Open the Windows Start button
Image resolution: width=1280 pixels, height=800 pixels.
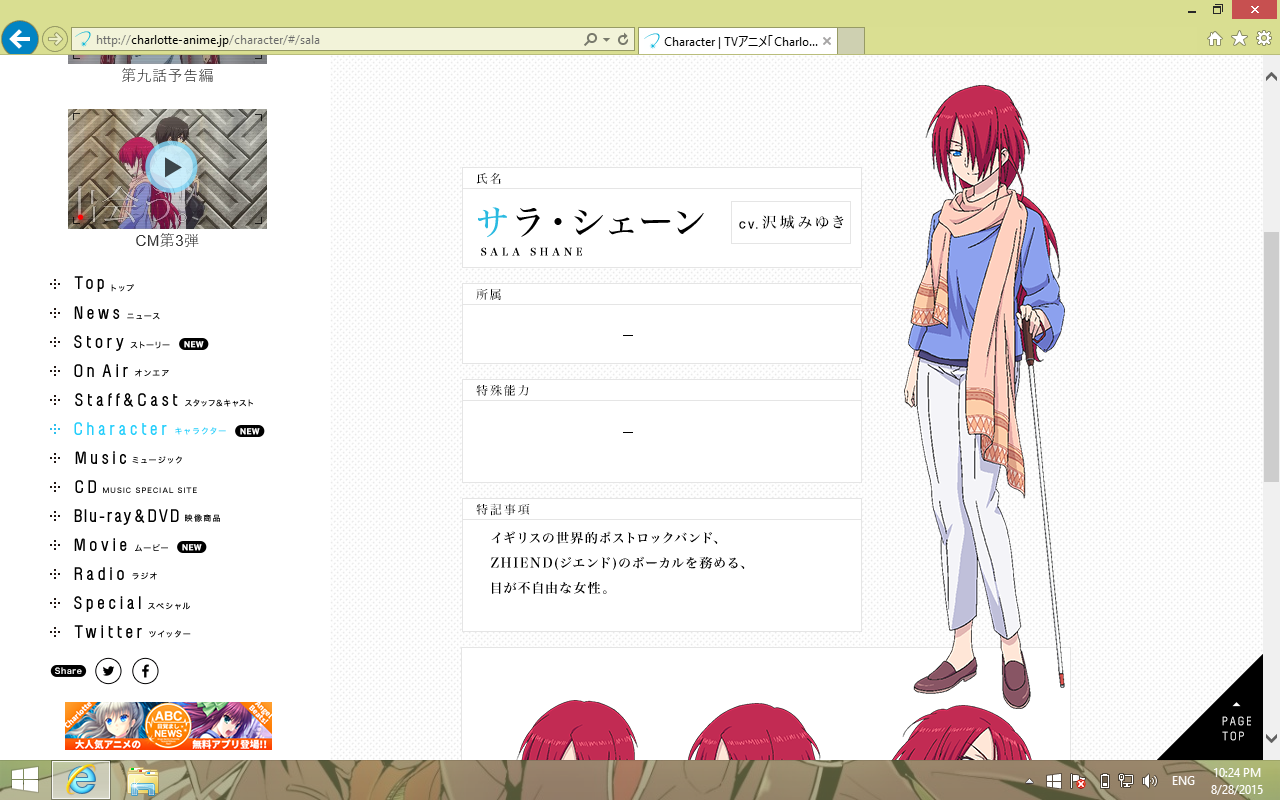(x=24, y=781)
